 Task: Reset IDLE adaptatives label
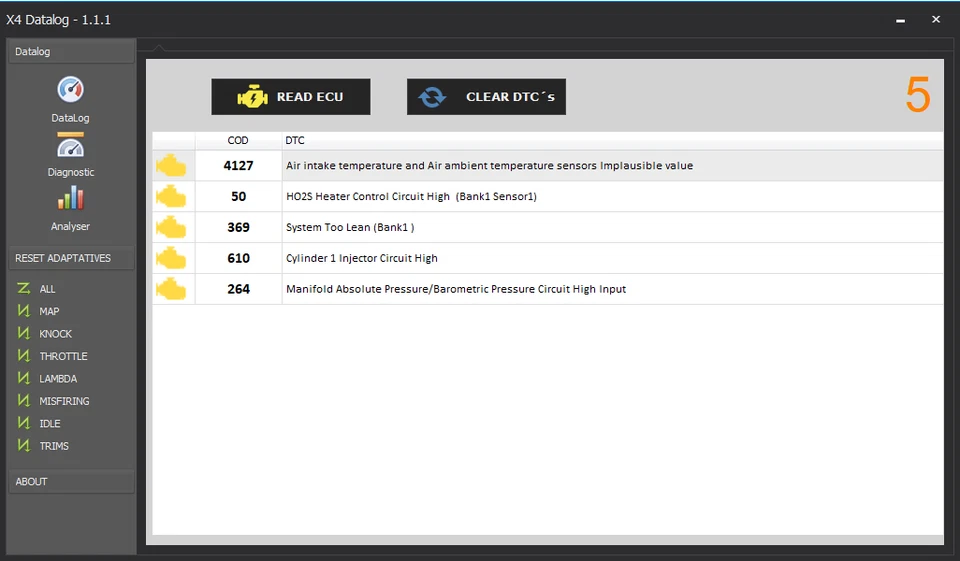click(x=50, y=424)
